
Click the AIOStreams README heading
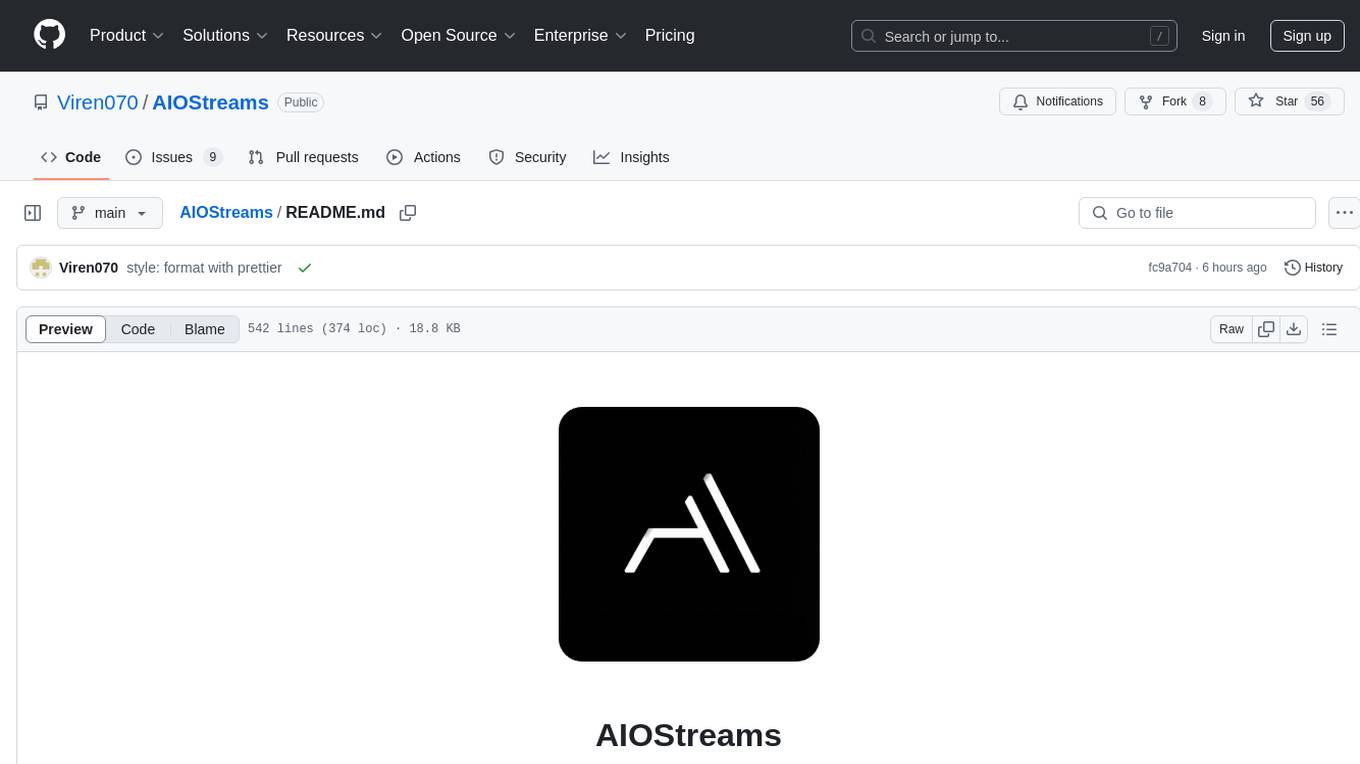coord(689,735)
